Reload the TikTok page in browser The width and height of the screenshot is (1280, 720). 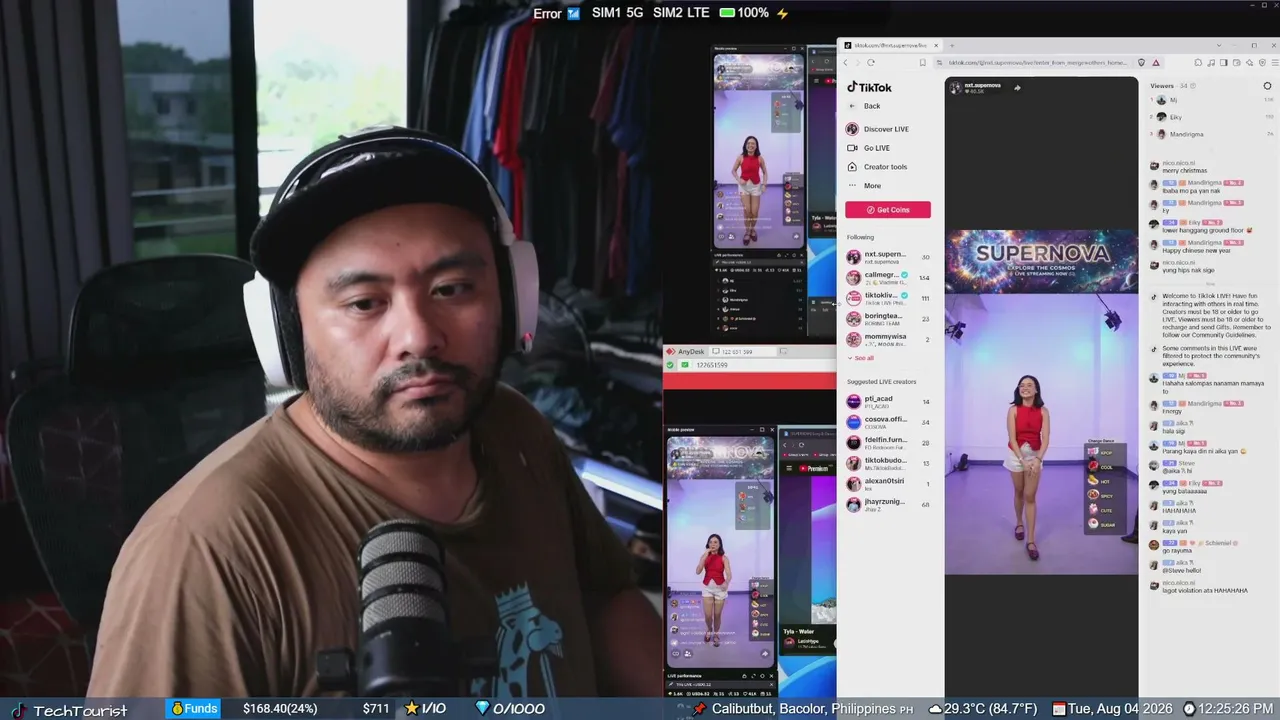tap(871, 62)
